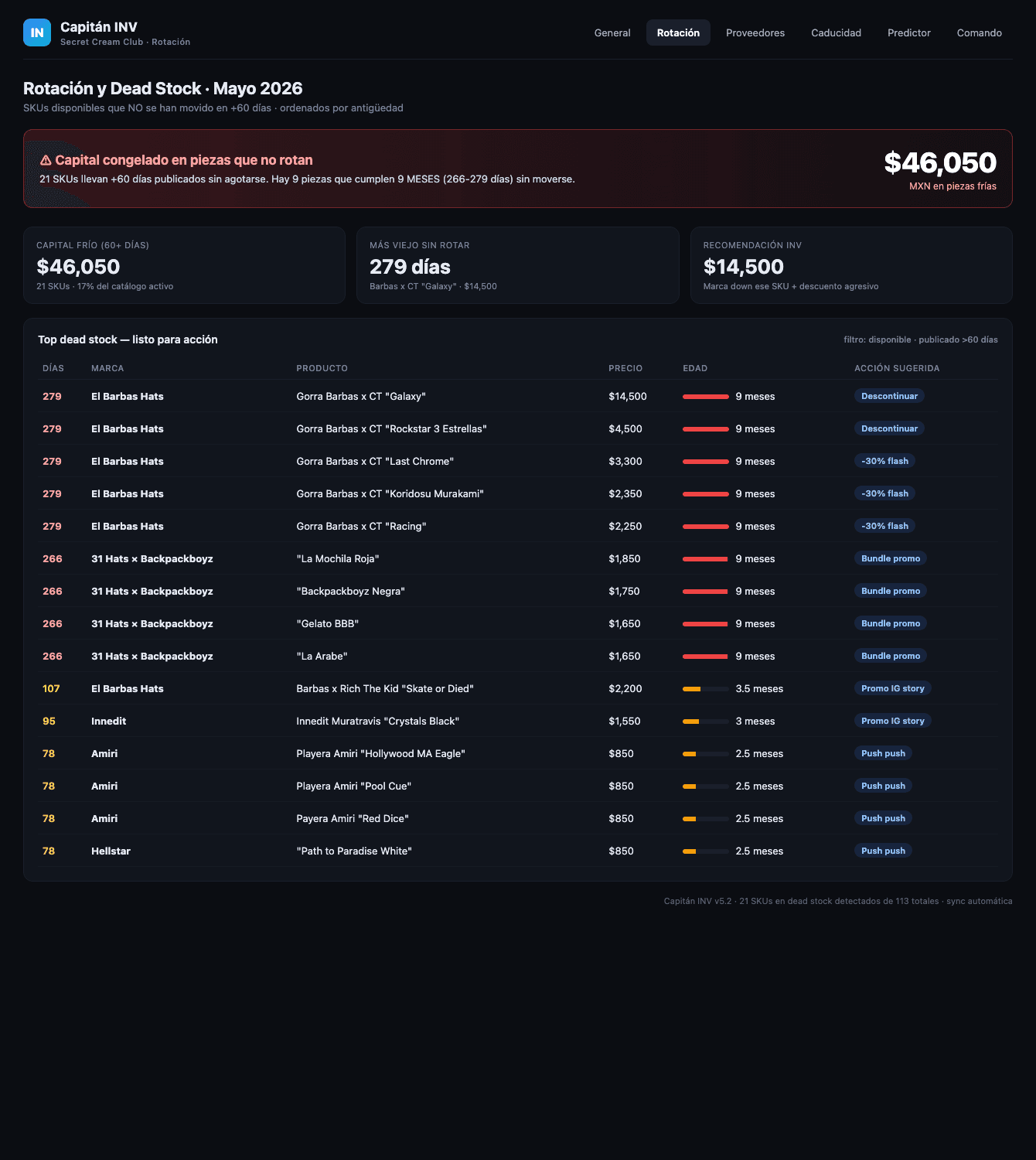Click the 95 days value
The image size is (1036, 1160).
point(49,721)
